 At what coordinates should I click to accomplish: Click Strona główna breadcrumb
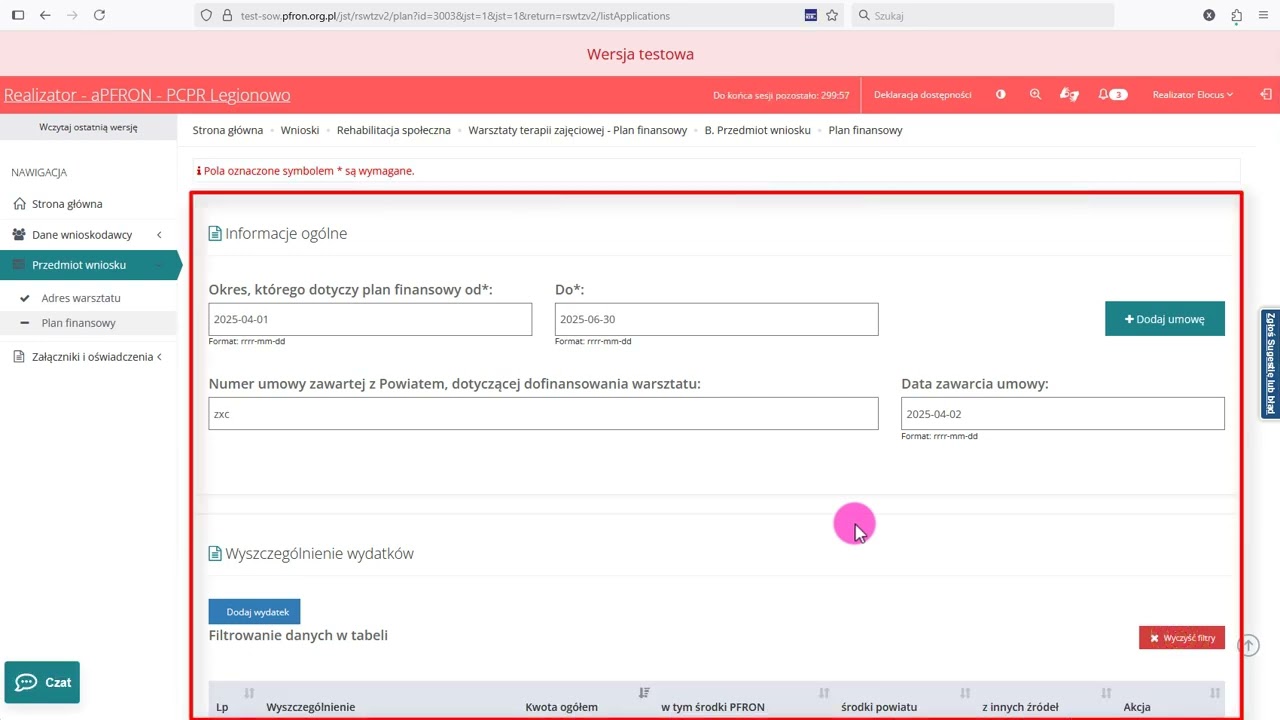point(227,130)
